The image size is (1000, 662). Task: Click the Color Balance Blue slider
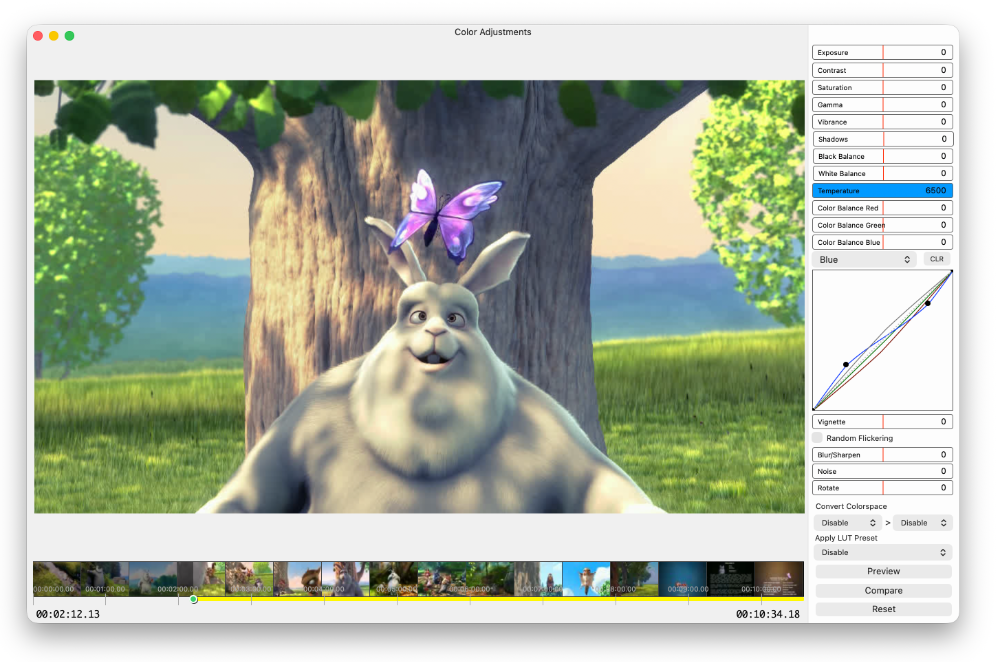click(882, 242)
